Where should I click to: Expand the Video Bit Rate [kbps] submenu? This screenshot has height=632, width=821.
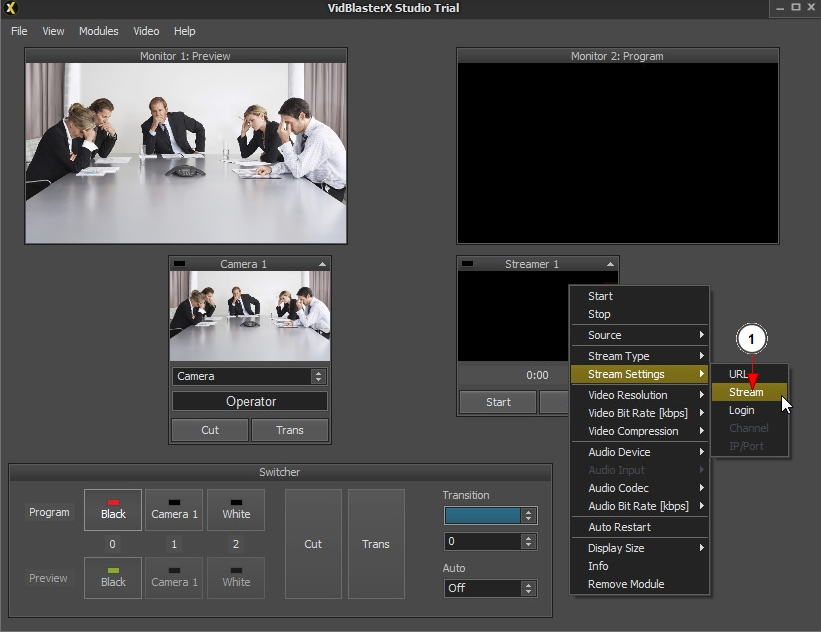(639, 413)
